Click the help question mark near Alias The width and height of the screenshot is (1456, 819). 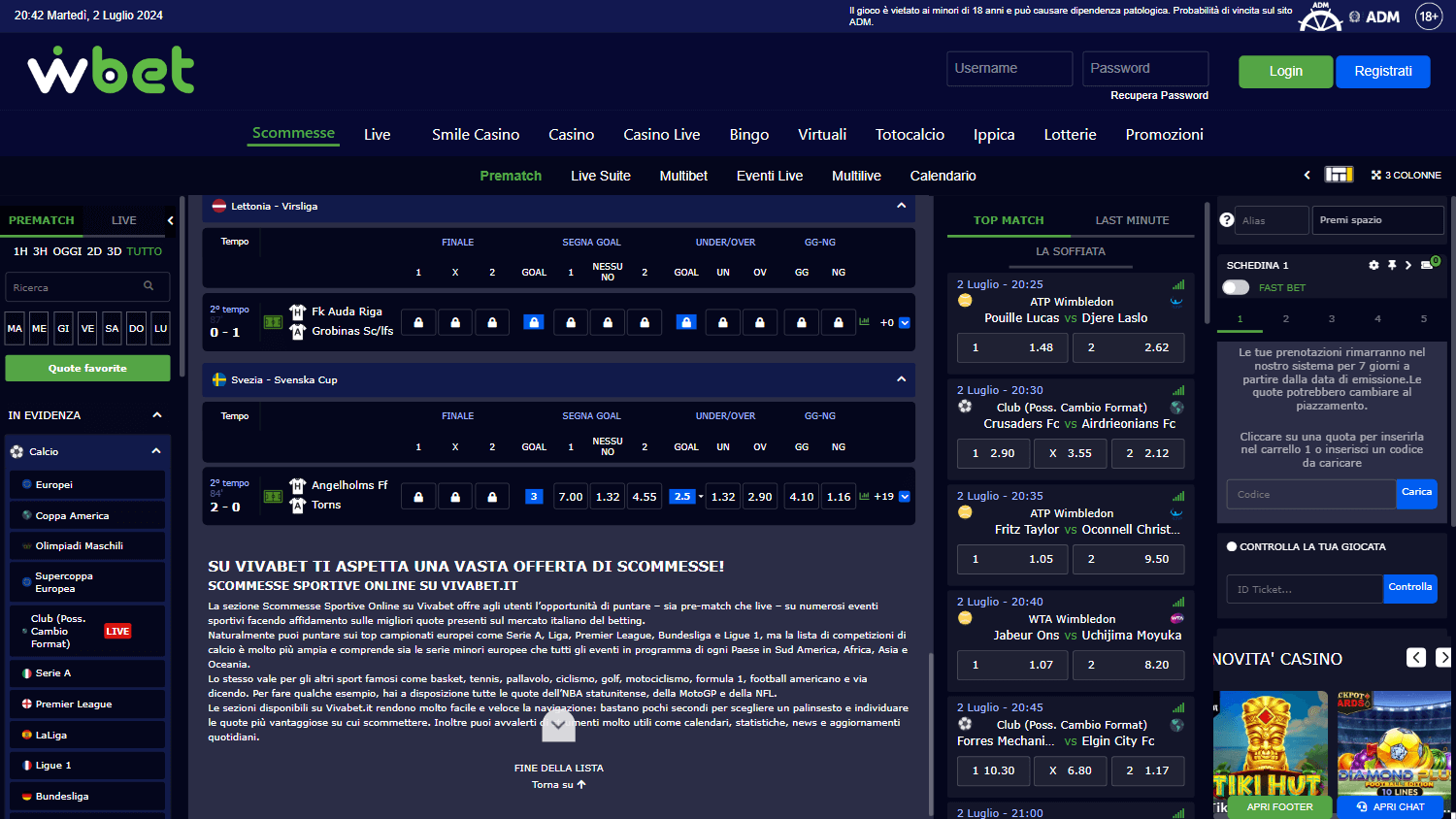pos(1226,220)
